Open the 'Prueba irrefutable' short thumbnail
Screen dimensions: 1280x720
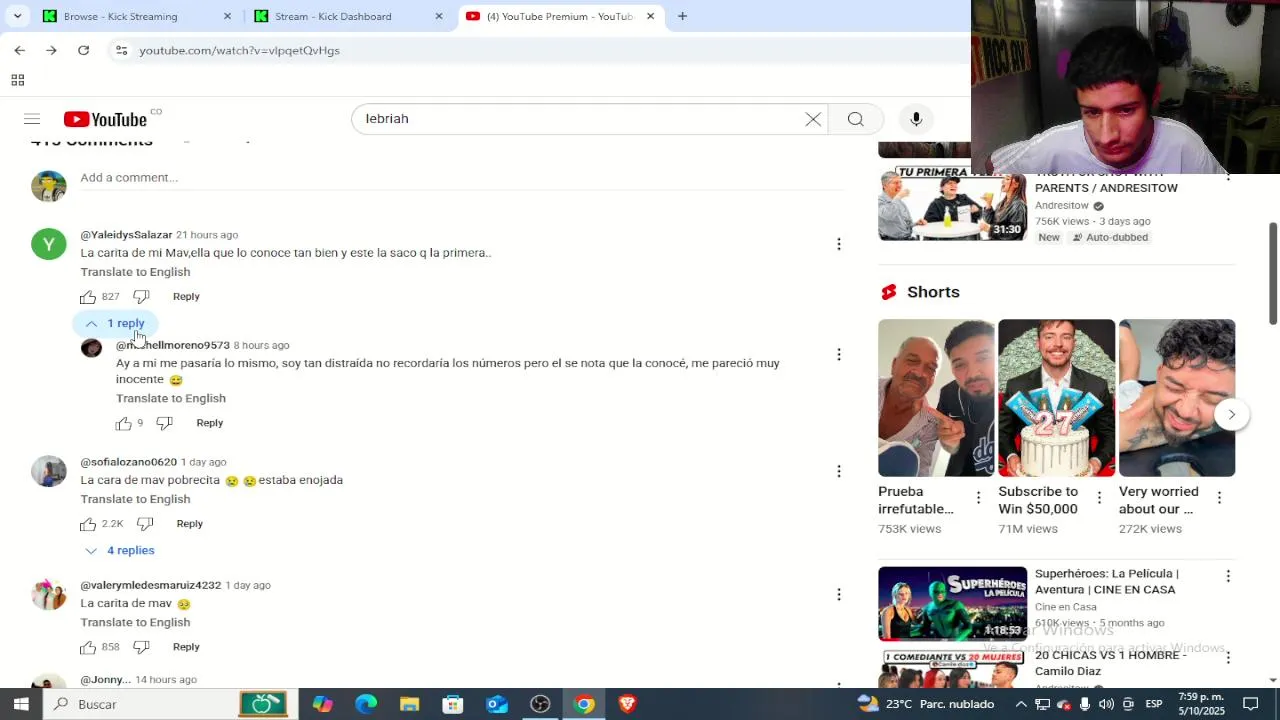coord(936,398)
